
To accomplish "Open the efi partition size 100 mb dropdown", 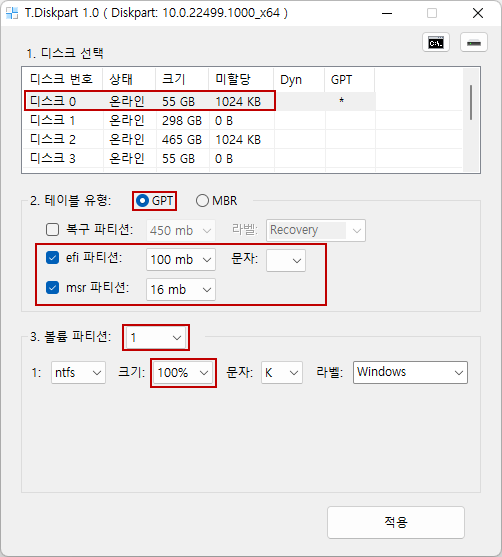I will click(x=181, y=260).
